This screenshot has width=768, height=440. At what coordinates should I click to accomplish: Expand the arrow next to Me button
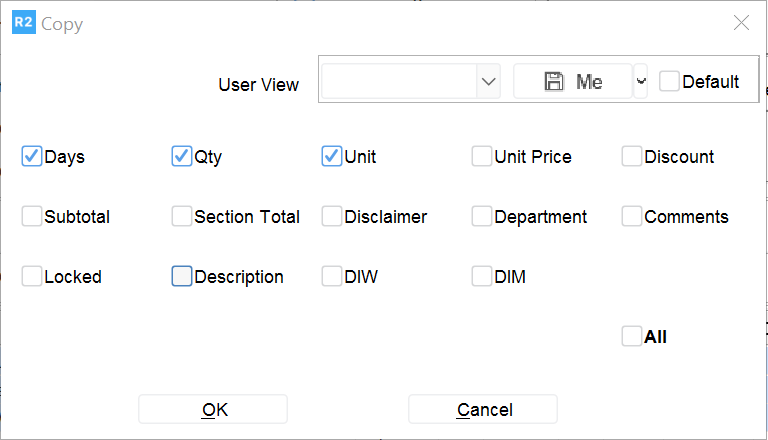pos(640,82)
